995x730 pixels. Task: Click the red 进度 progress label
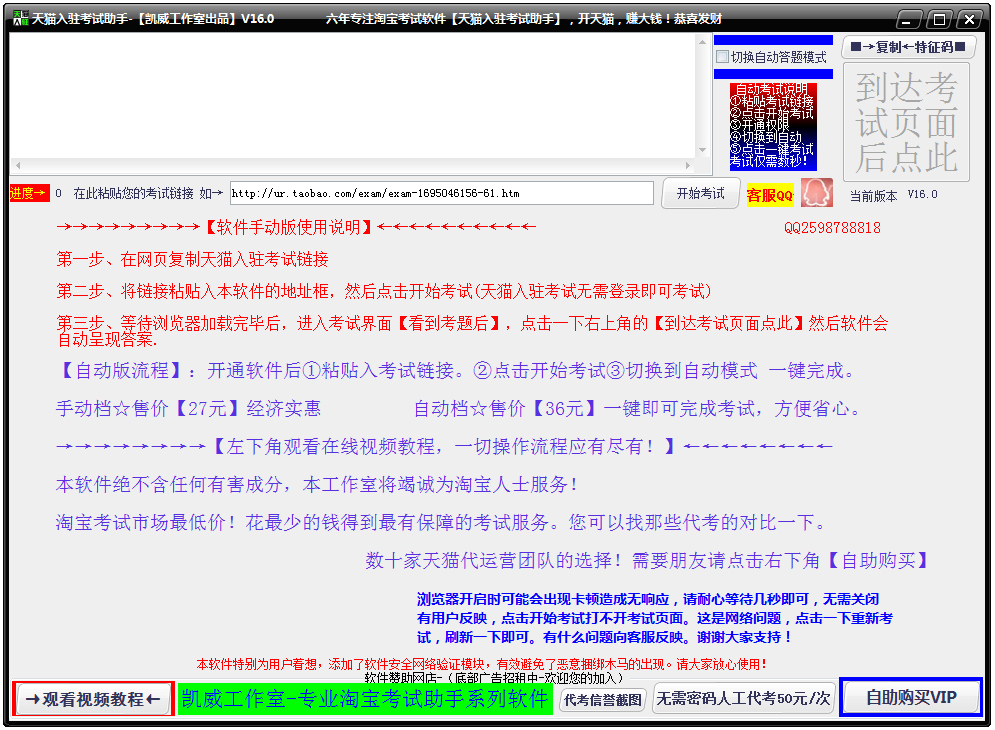pos(29,193)
